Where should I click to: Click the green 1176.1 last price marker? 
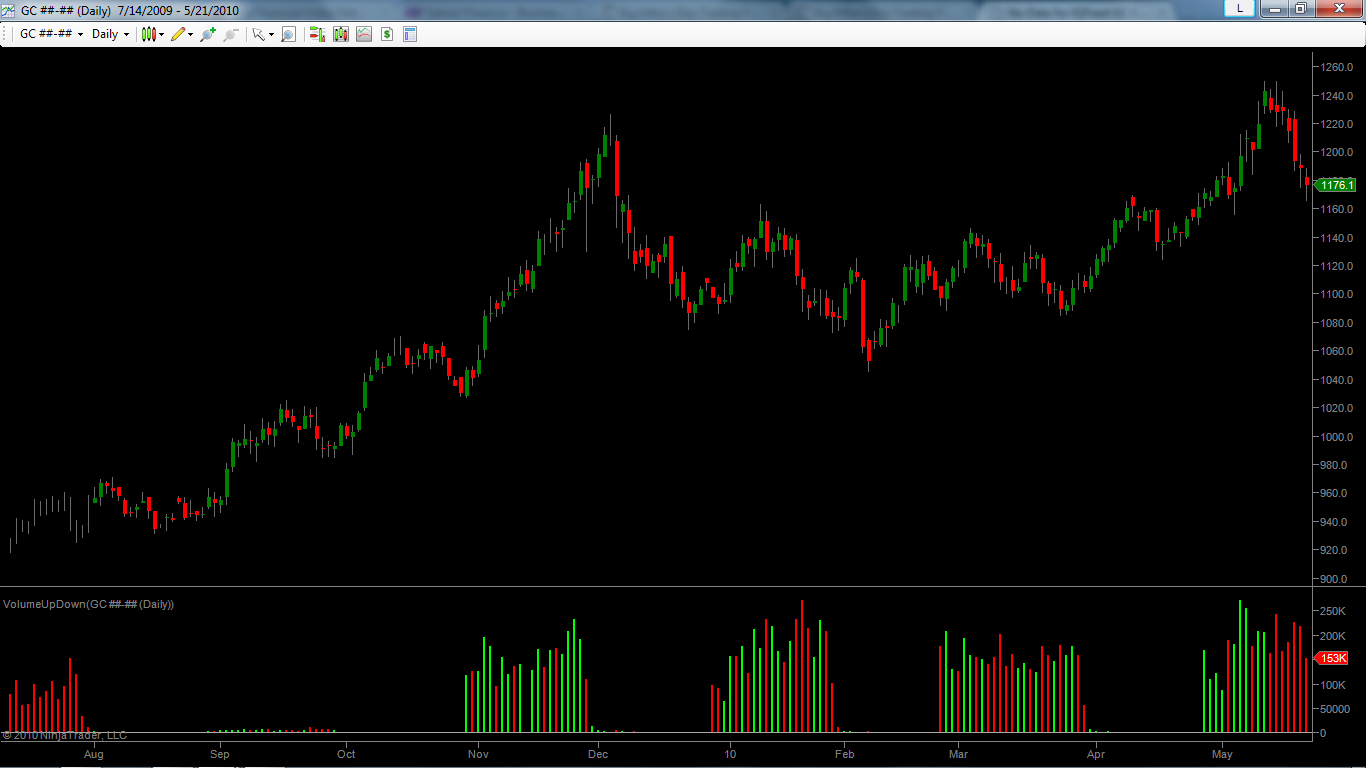[1337, 185]
